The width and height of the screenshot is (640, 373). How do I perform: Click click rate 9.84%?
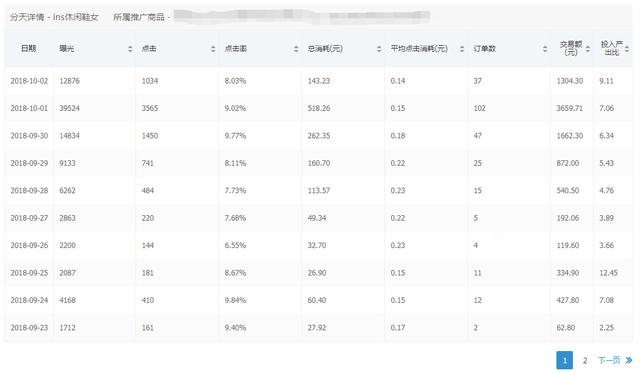(x=235, y=300)
